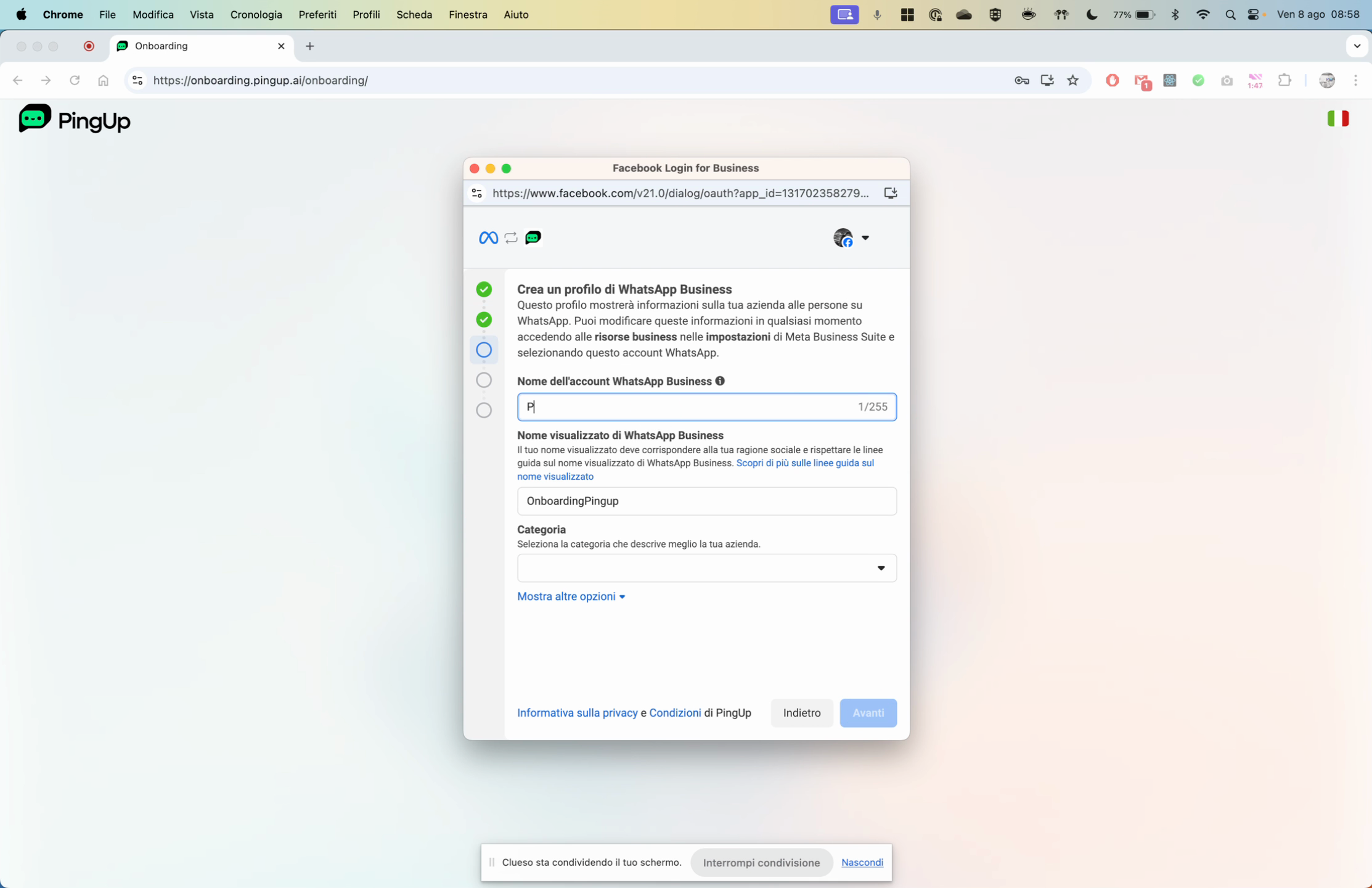Click the Facebook popup URL text
The width and height of the screenshot is (1372, 888).
680,193
